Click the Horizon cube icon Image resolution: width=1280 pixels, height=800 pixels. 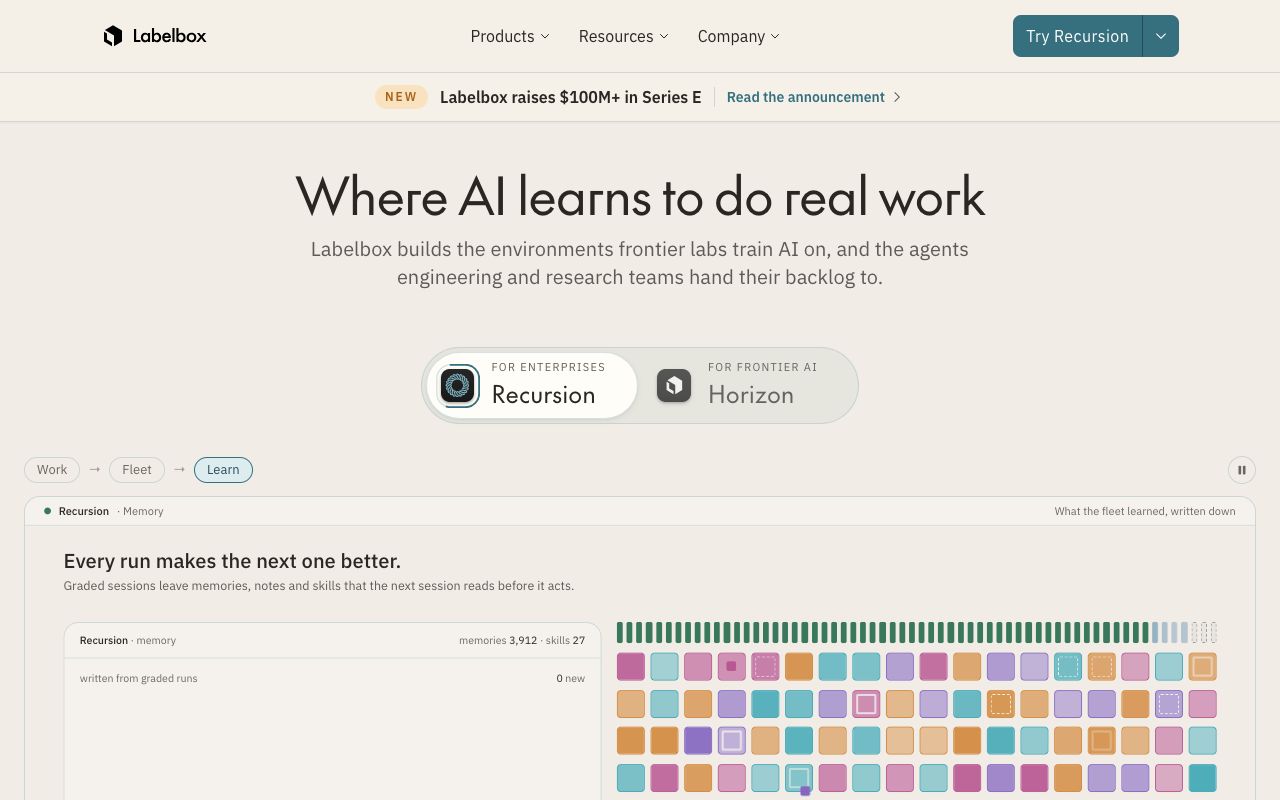pyautogui.click(x=674, y=386)
